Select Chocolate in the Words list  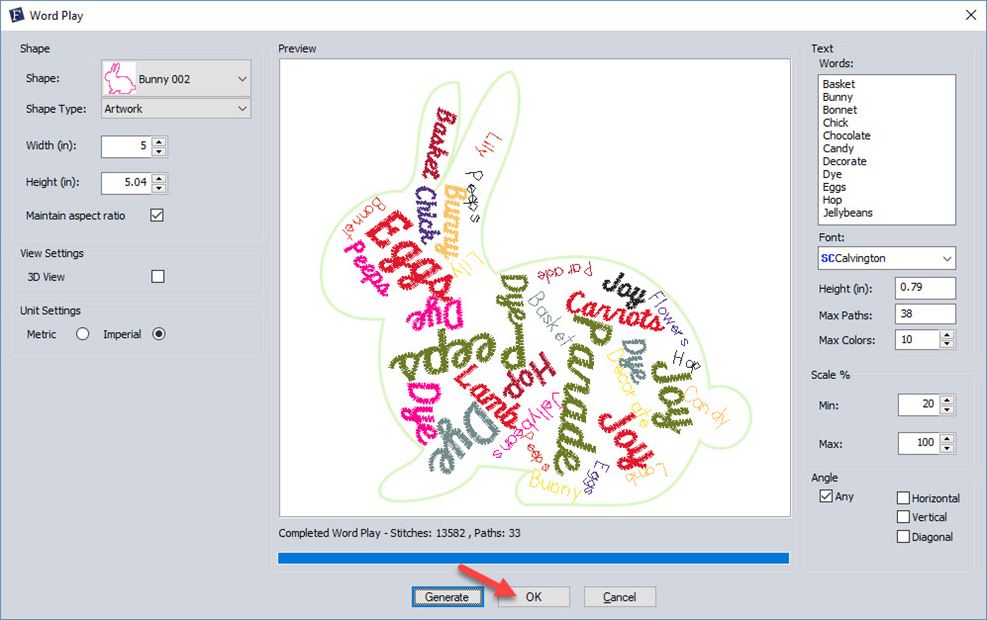(x=846, y=135)
